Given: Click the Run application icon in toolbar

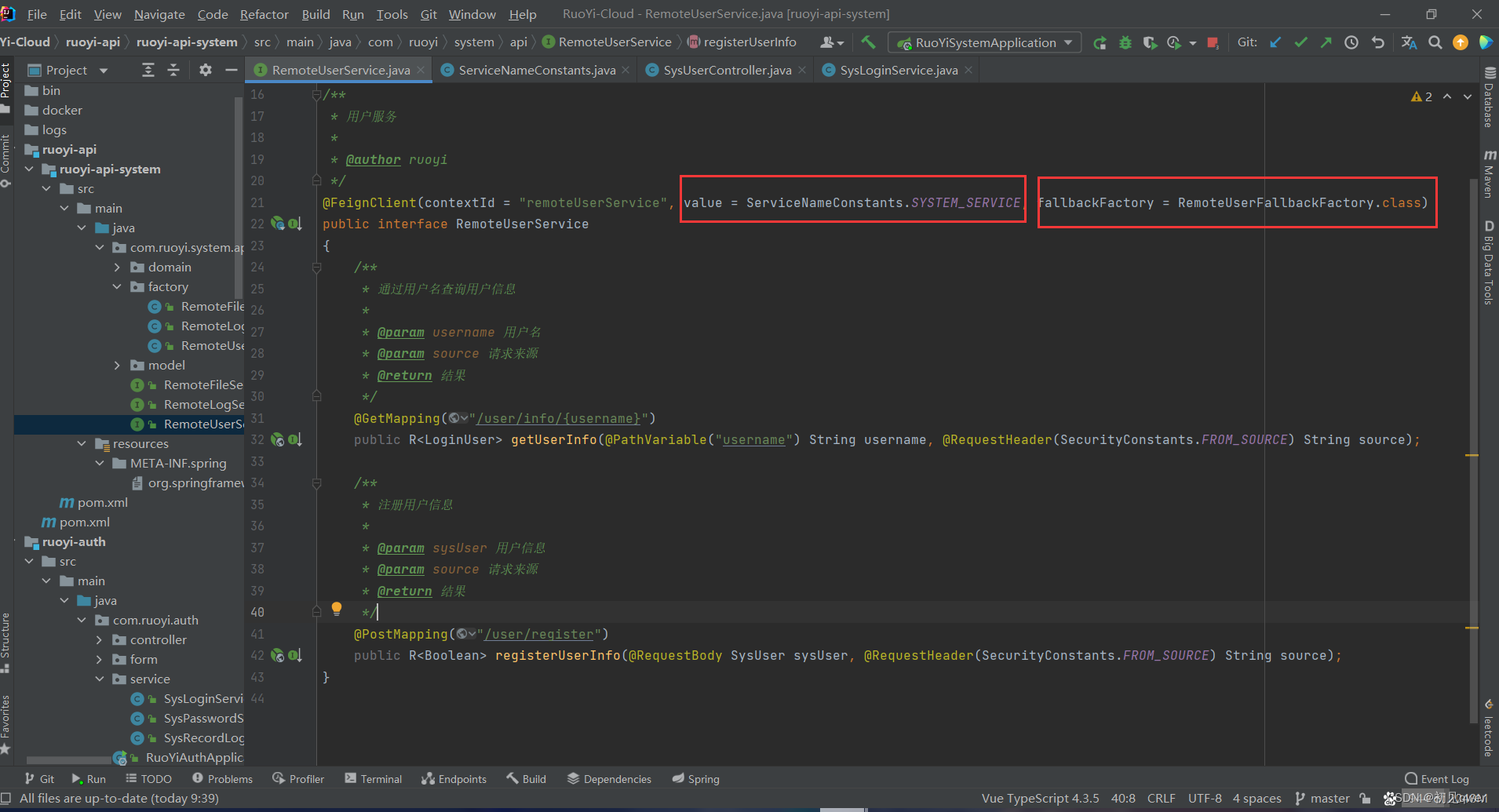Looking at the screenshot, I should pos(1100,42).
